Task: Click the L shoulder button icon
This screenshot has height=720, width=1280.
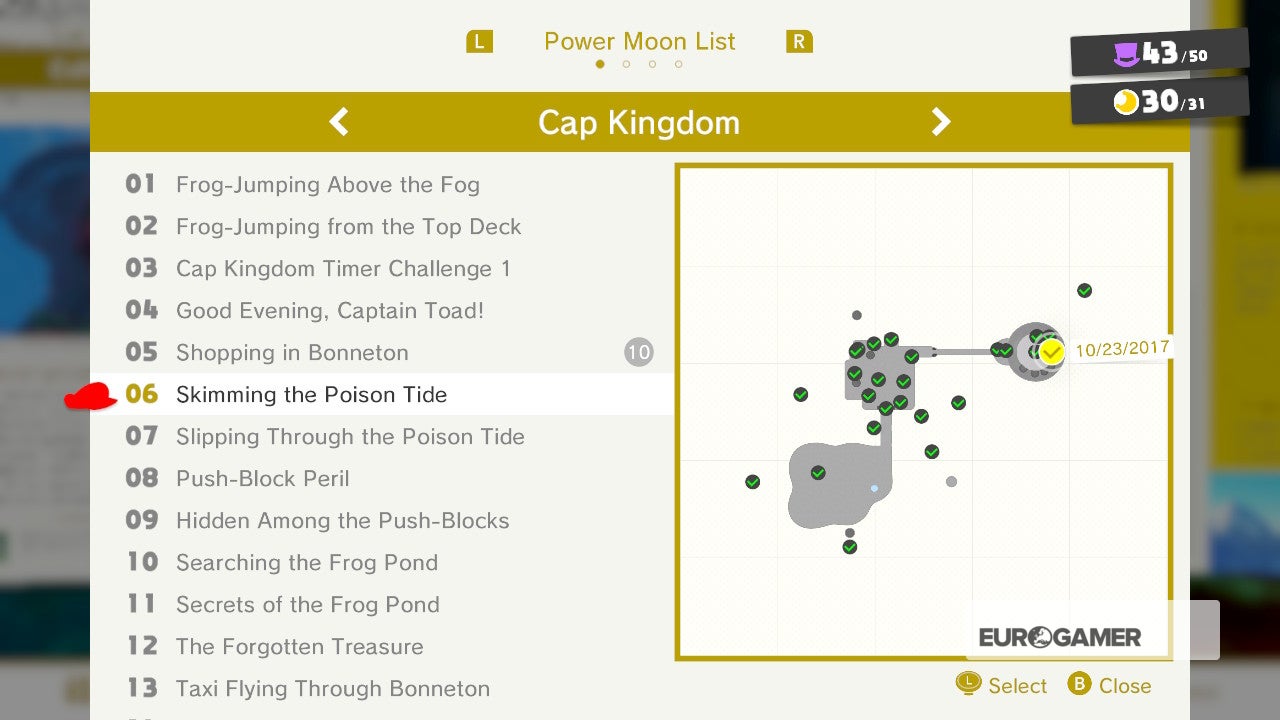Action: [x=480, y=42]
